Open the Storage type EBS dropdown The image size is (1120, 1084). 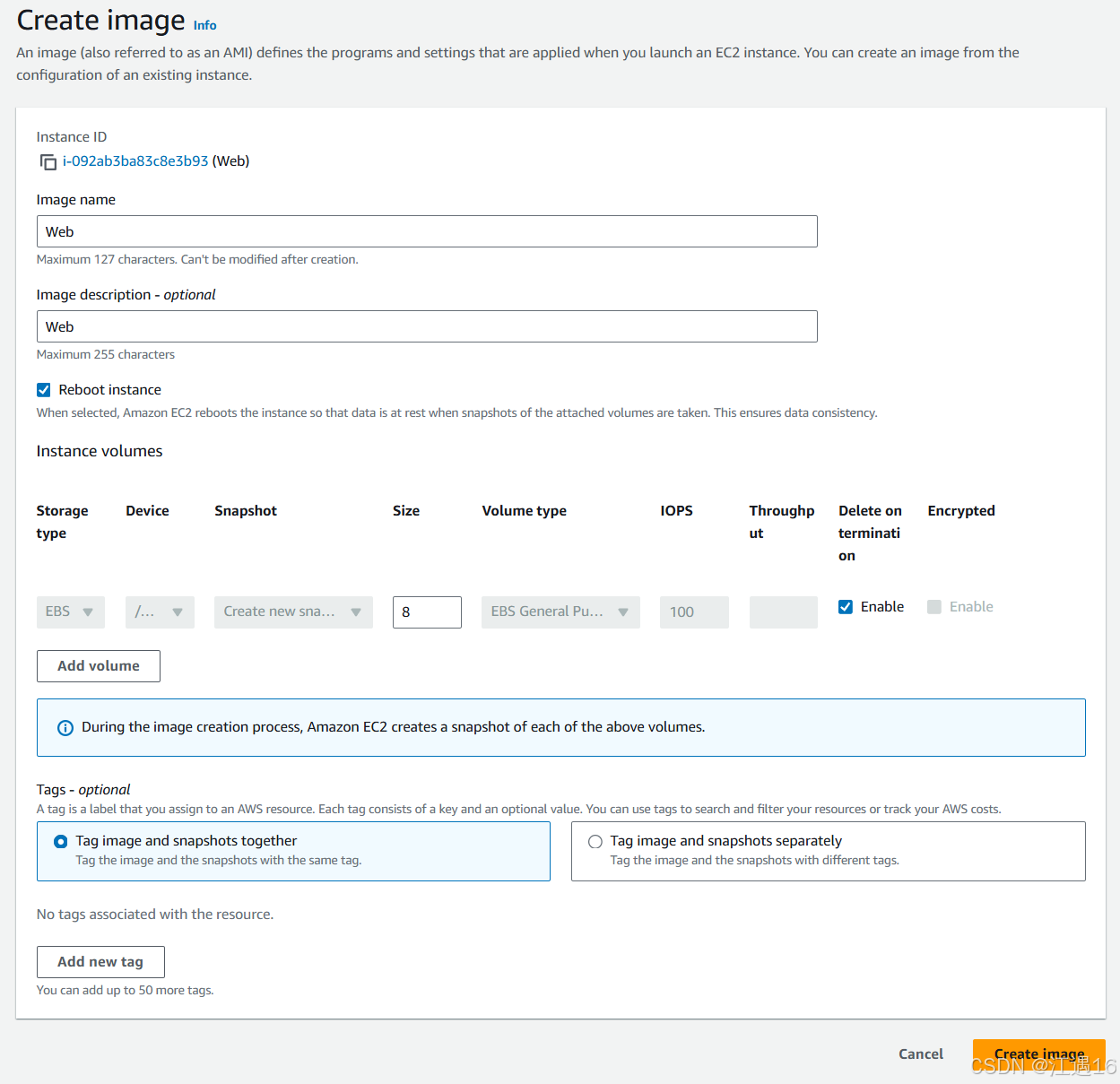(70, 611)
